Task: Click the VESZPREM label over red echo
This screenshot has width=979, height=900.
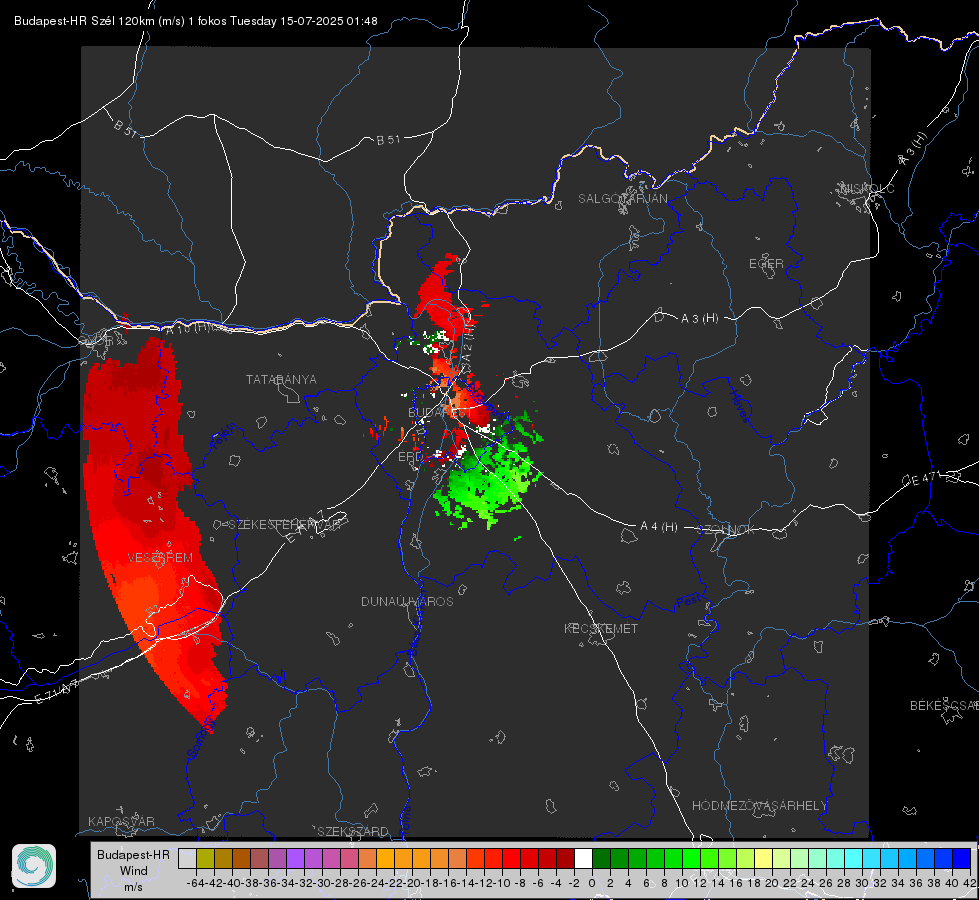Action: pyautogui.click(x=160, y=557)
